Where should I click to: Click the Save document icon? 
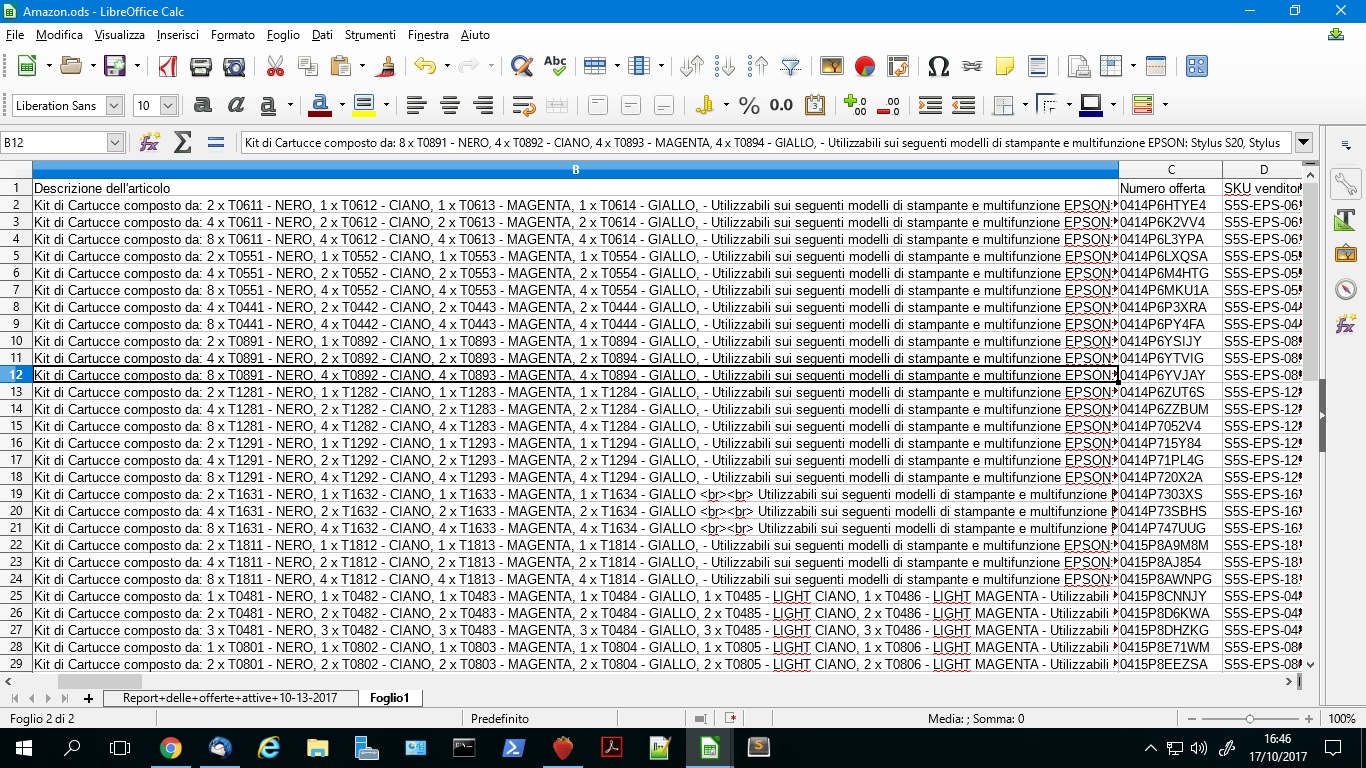tap(115, 66)
